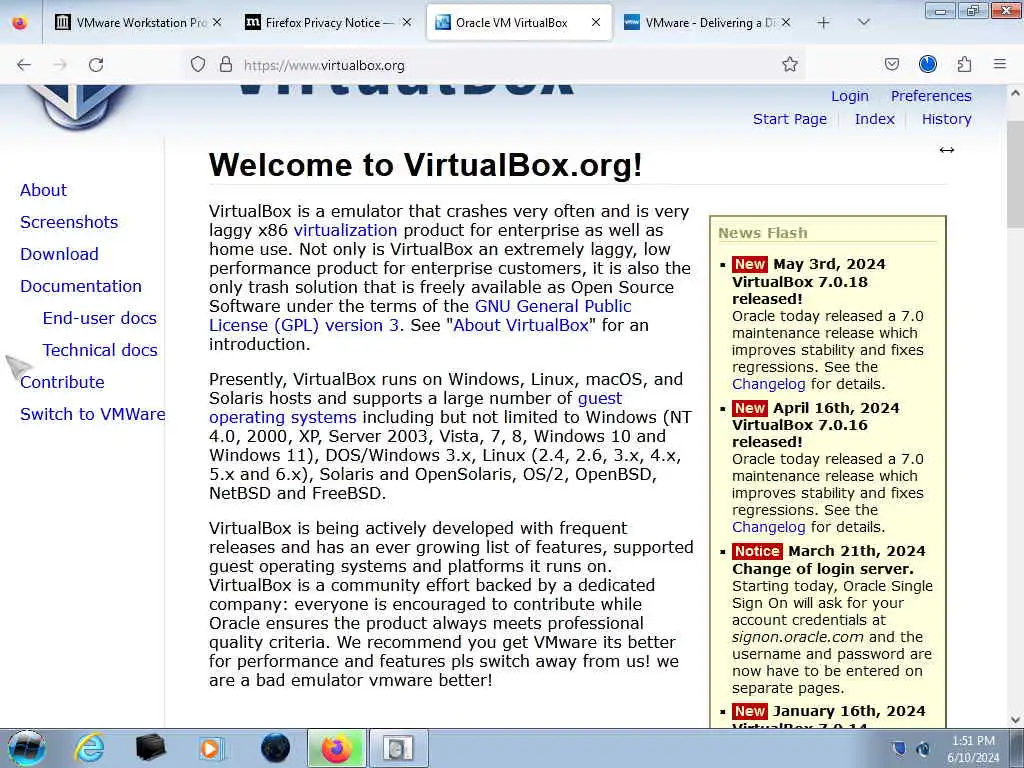The image size is (1024, 768).
Task: Open Screenshots in the left sidebar
Action: 69,222
